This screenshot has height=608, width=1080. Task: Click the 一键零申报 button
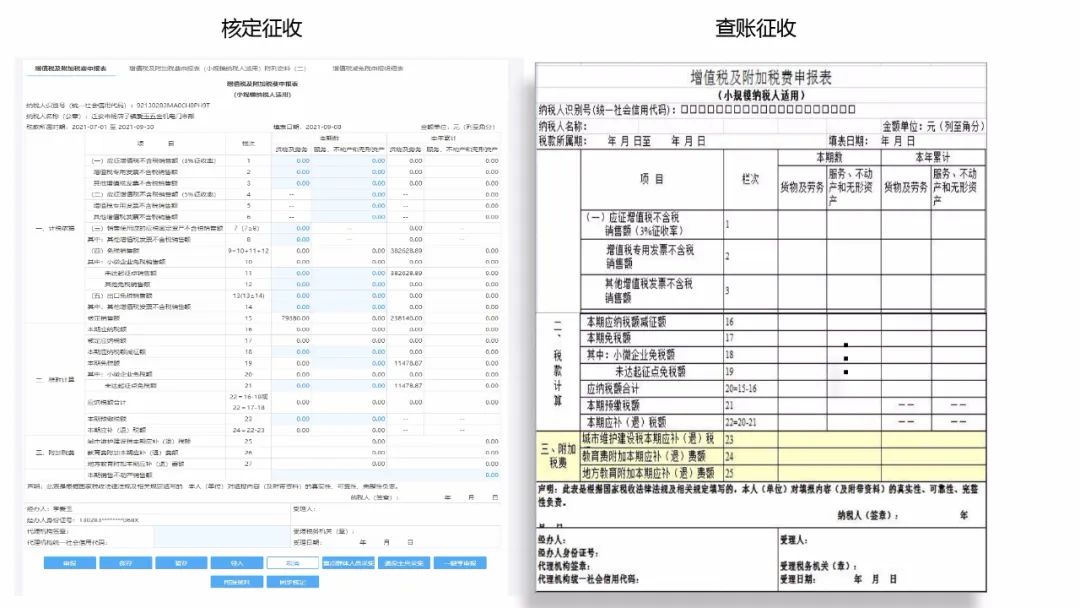pyautogui.click(x=460, y=563)
